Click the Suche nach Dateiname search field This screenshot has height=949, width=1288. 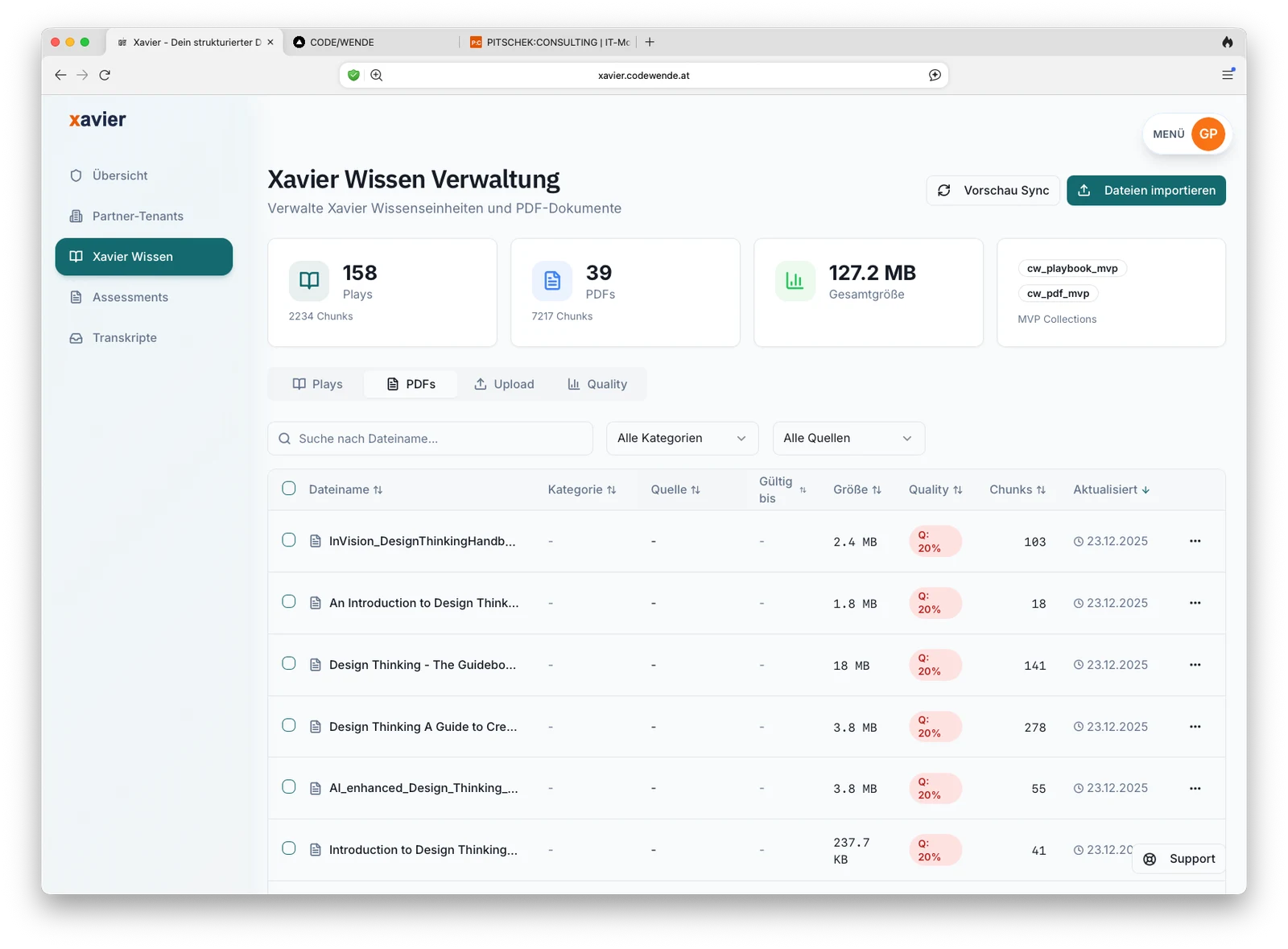pos(430,439)
